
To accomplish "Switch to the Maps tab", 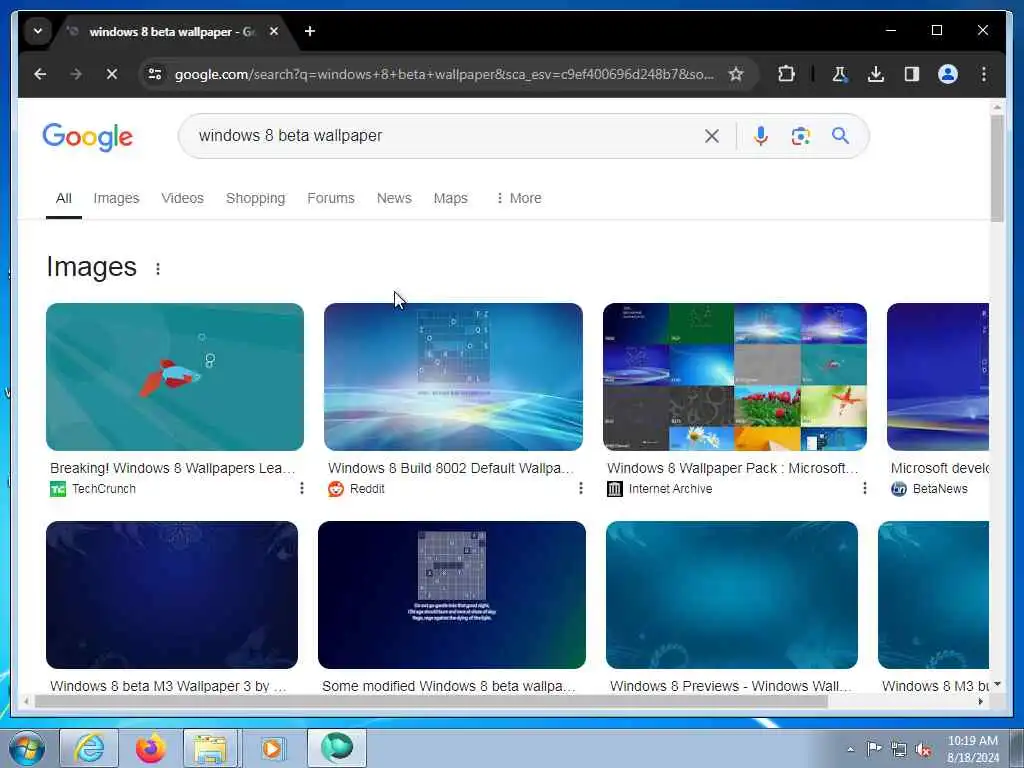I will pyautogui.click(x=451, y=198).
